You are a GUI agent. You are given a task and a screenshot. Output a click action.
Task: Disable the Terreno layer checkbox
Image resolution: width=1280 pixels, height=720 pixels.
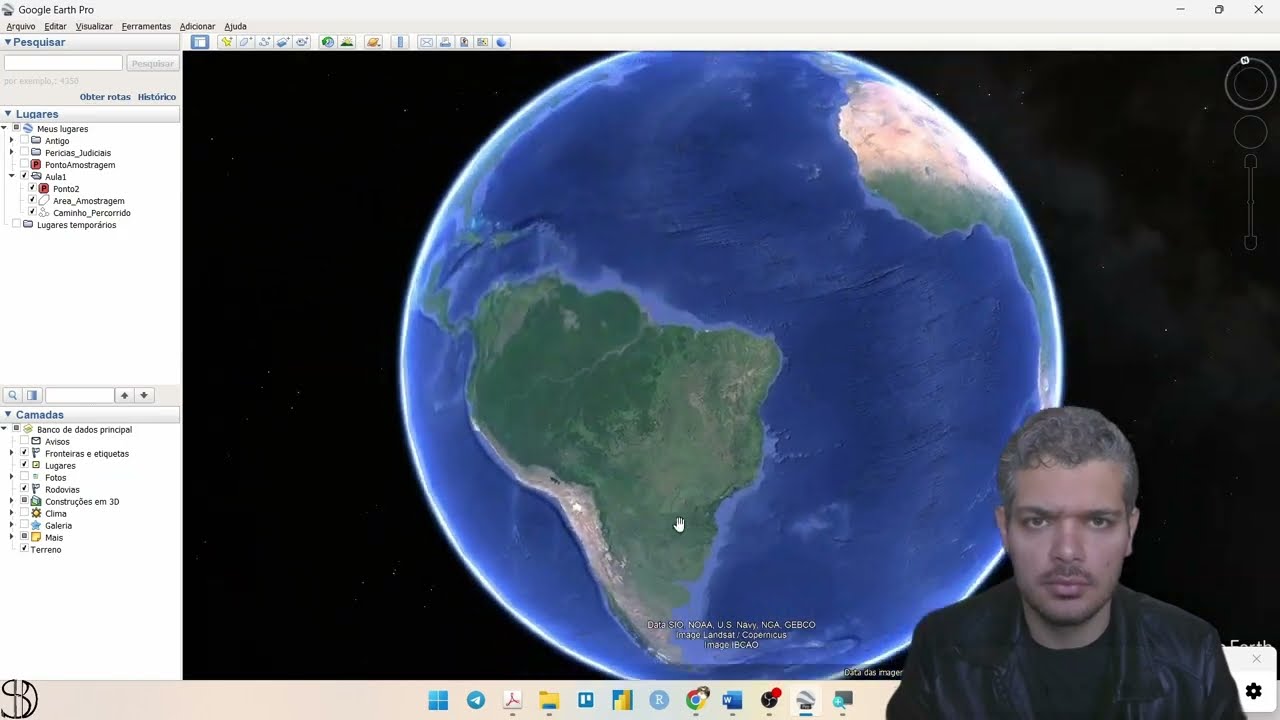tap(24, 549)
